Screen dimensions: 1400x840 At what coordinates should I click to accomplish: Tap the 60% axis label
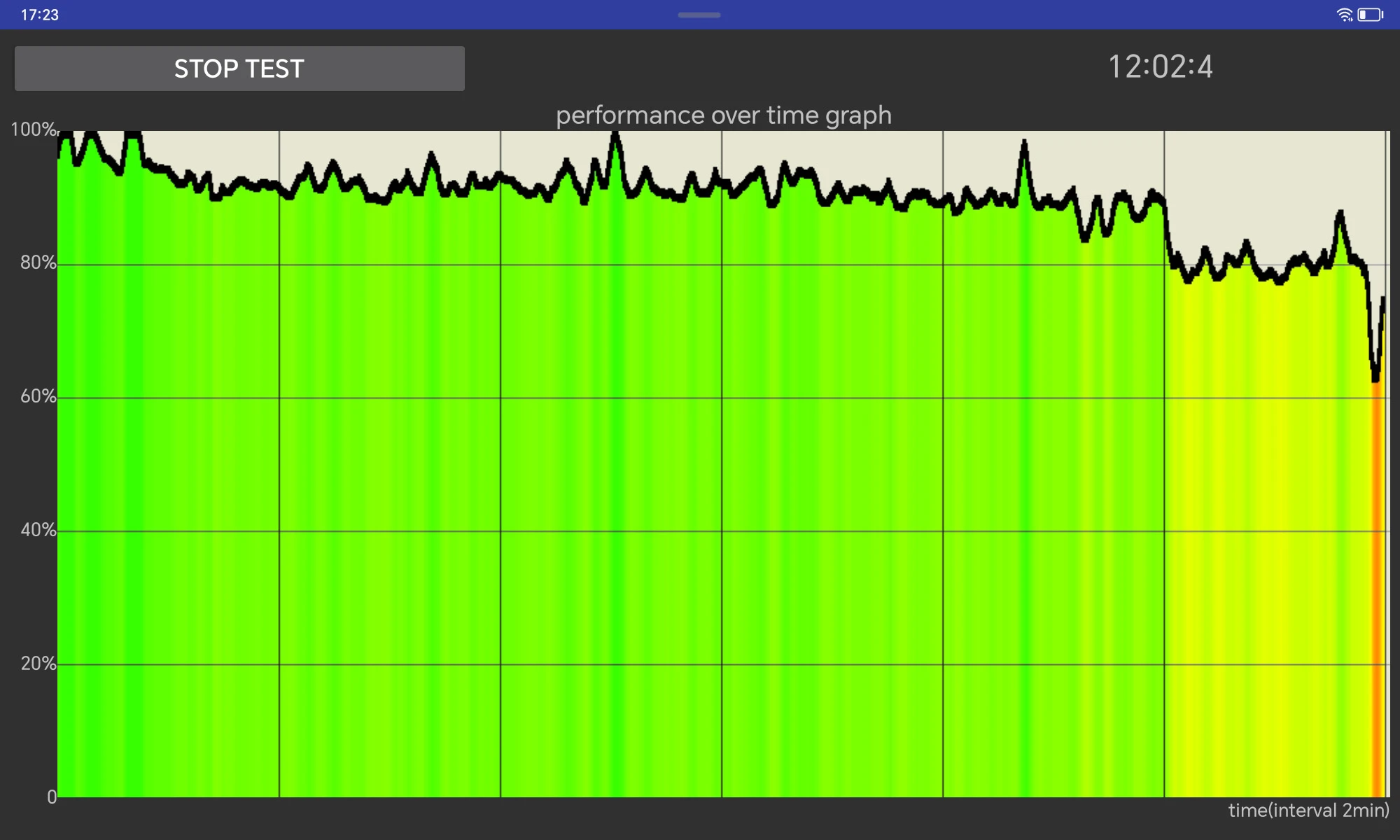pos(38,396)
